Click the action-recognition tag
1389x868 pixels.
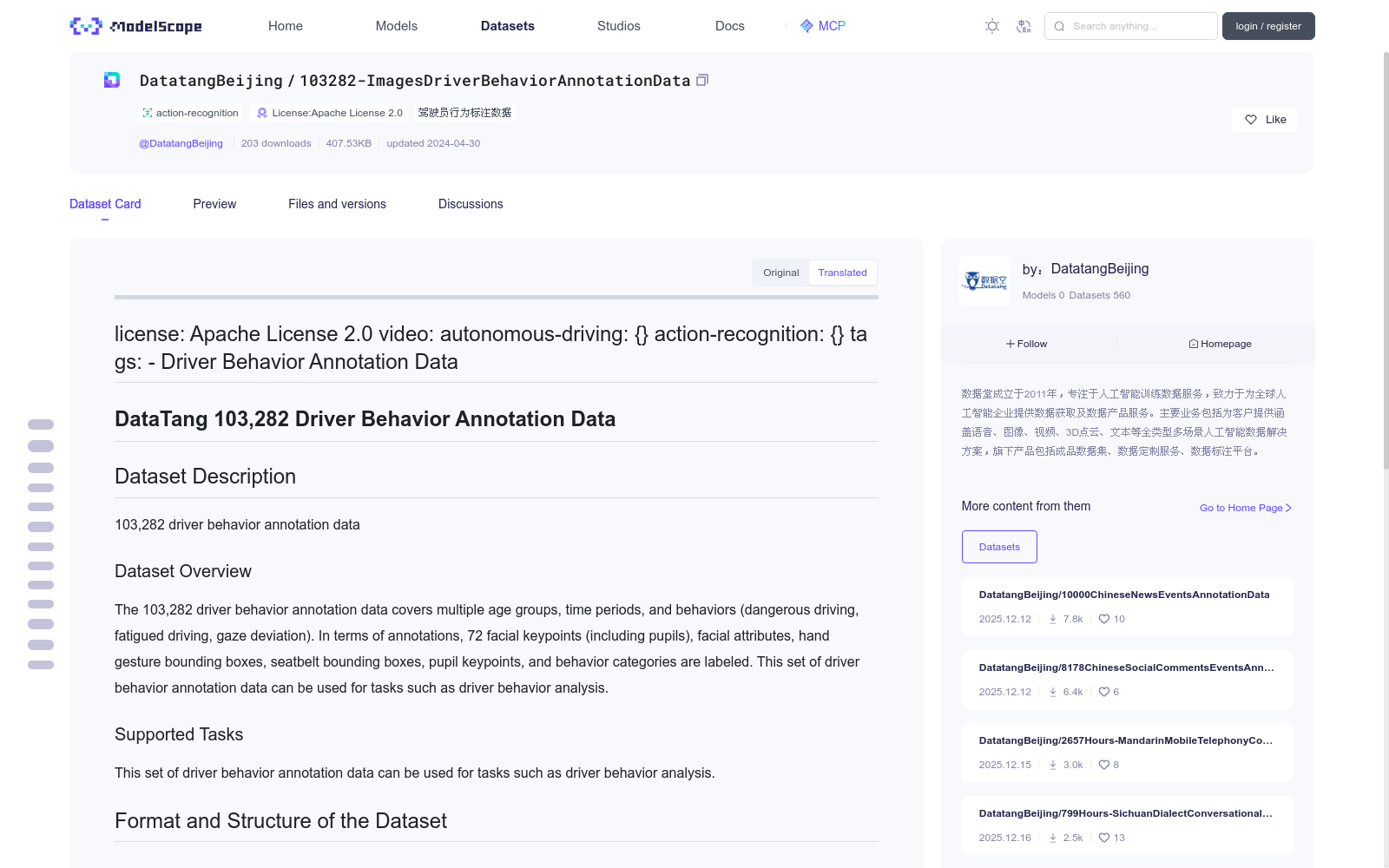pyautogui.click(x=190, y=113)
